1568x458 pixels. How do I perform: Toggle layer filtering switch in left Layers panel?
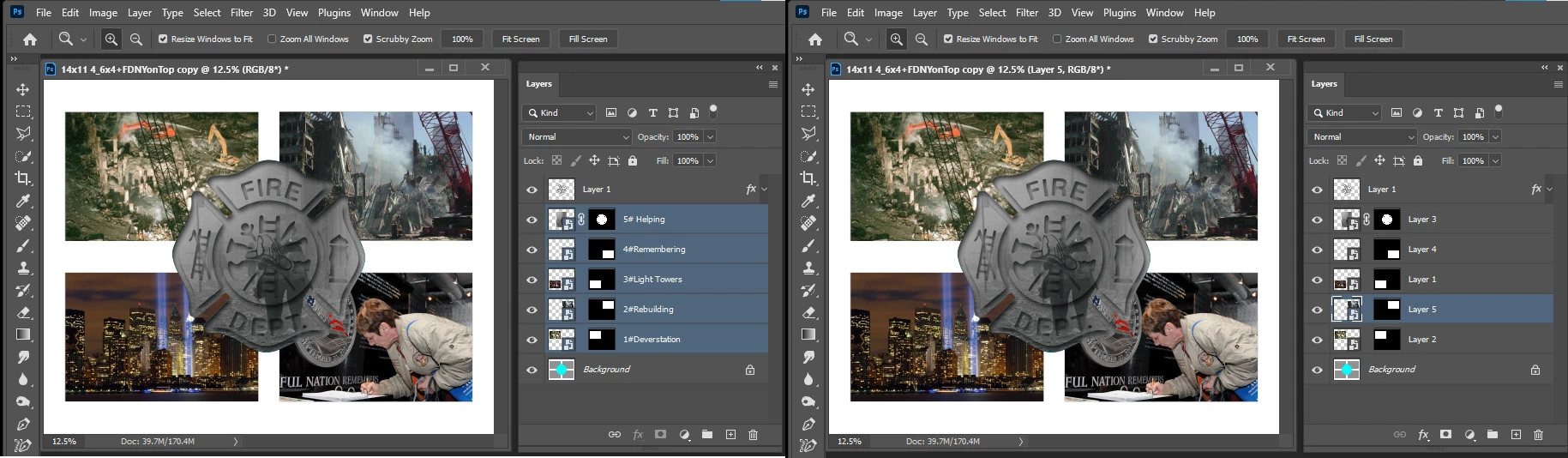click(713, 111)
